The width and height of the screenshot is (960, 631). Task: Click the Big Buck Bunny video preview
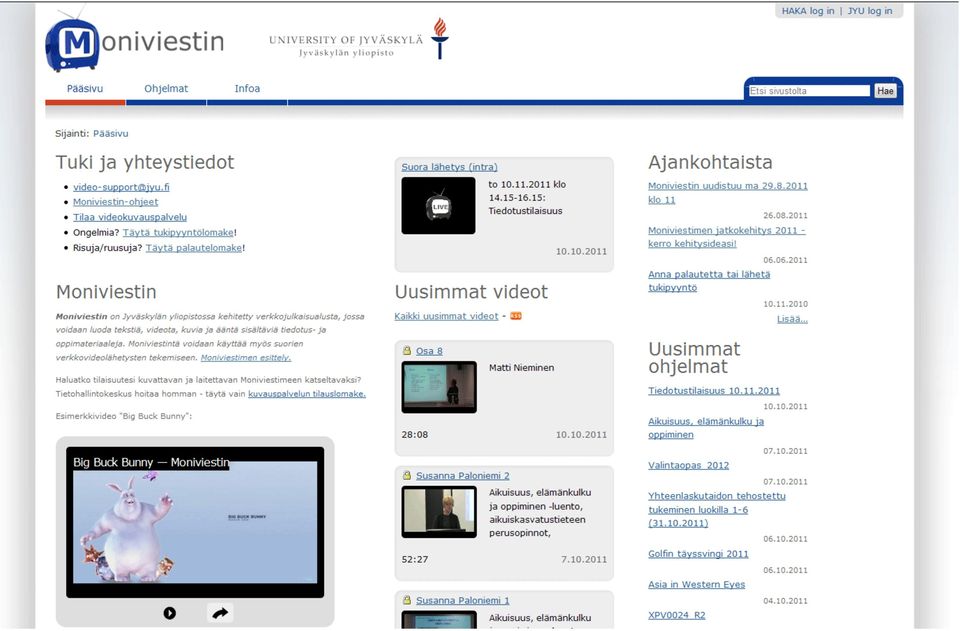195,522
